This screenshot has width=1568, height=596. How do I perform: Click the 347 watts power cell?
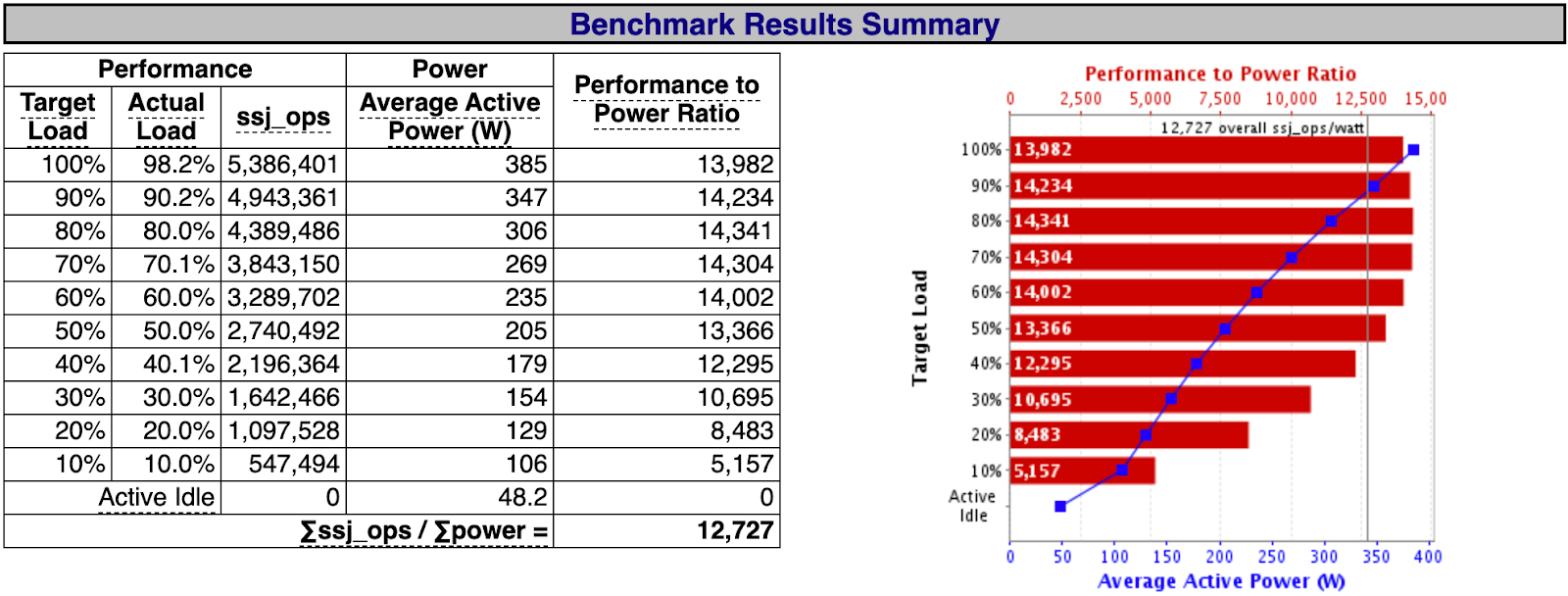[450, 198]
